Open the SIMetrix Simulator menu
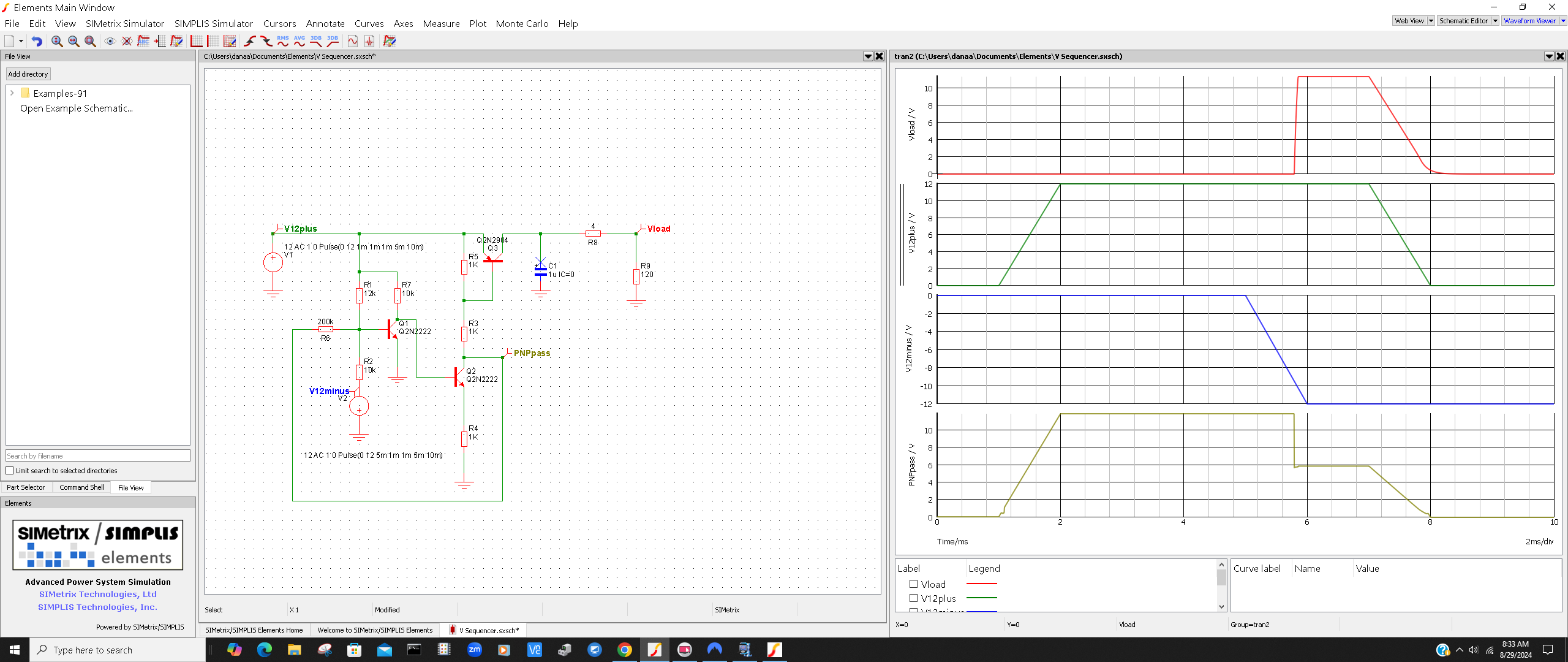Image resolution: width=1568 pixels, height=662 pixels. click(x=125, y=23)
